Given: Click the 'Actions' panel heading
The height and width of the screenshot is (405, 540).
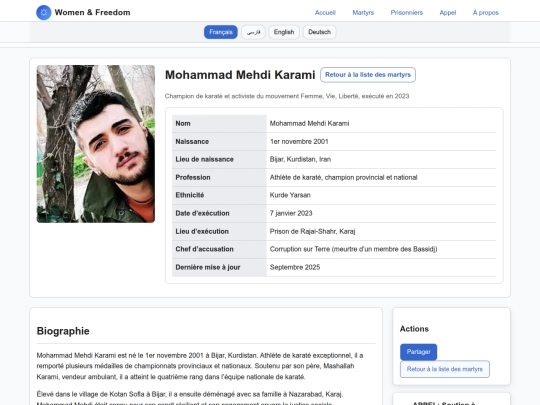Looking at the screenshot, I should tap(414, 329).
